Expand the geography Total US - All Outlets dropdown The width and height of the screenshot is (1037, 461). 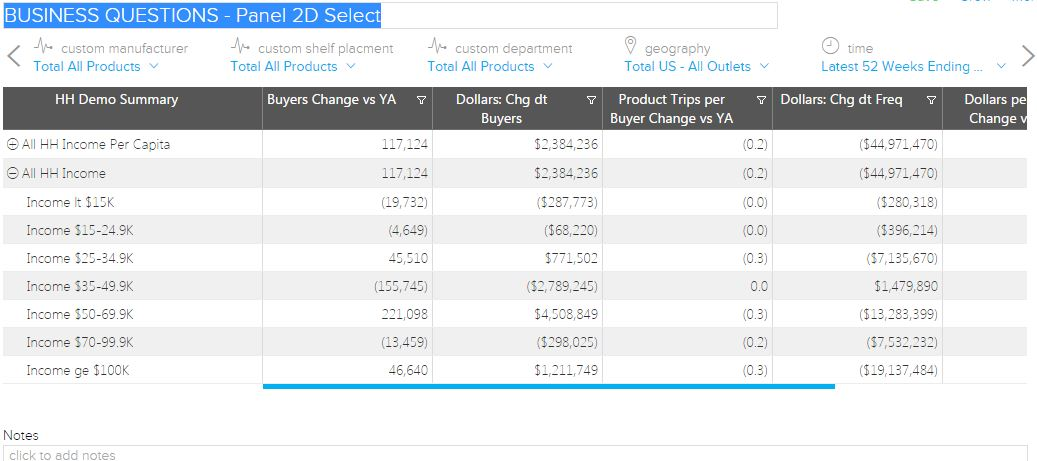click(697, 66)
